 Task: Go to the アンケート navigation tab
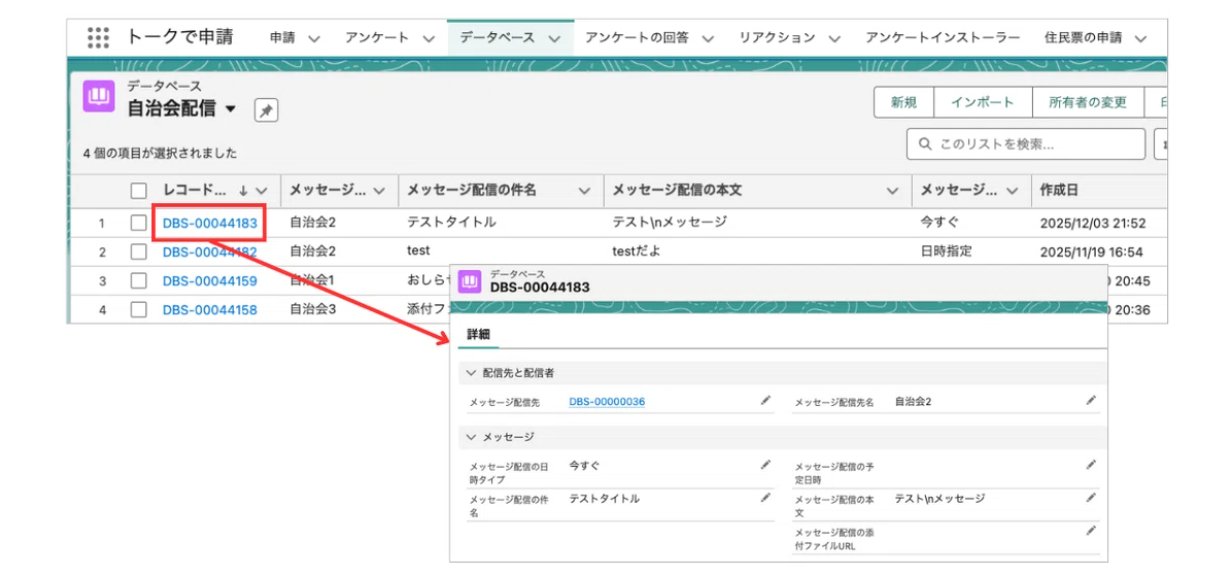pos(377,38)
